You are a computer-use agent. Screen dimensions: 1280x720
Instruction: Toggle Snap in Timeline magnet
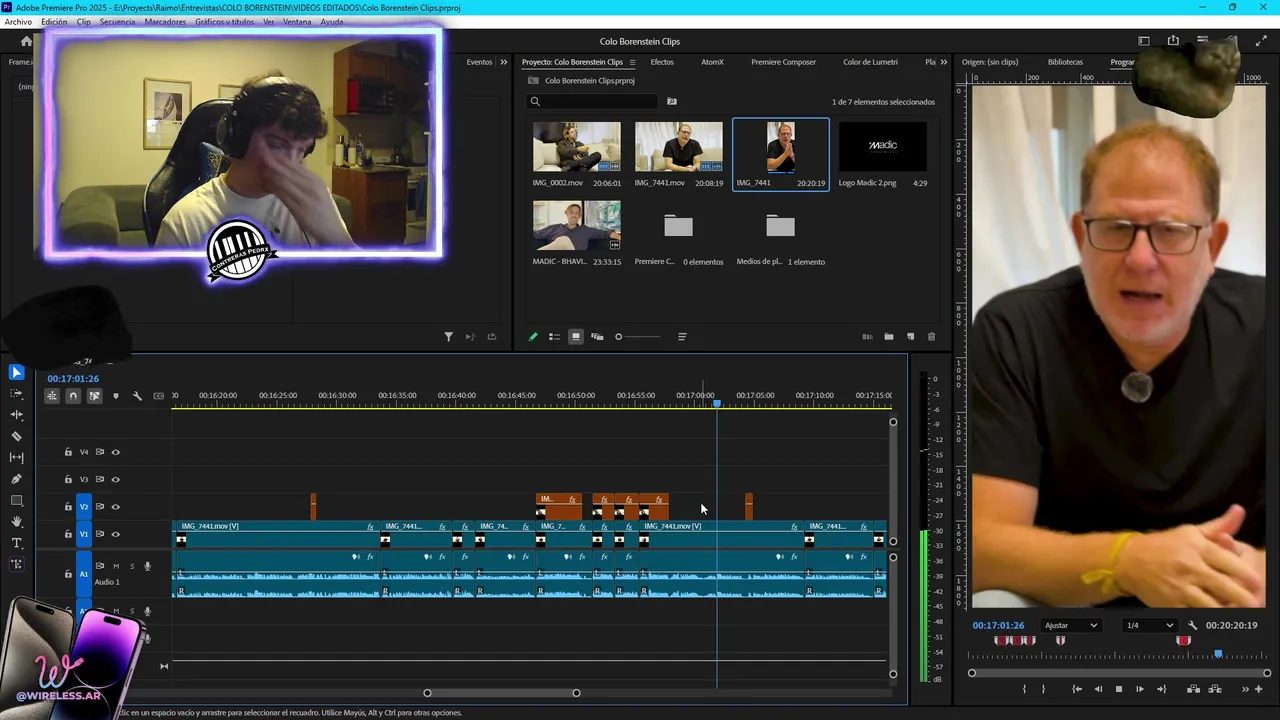[73, 396]
